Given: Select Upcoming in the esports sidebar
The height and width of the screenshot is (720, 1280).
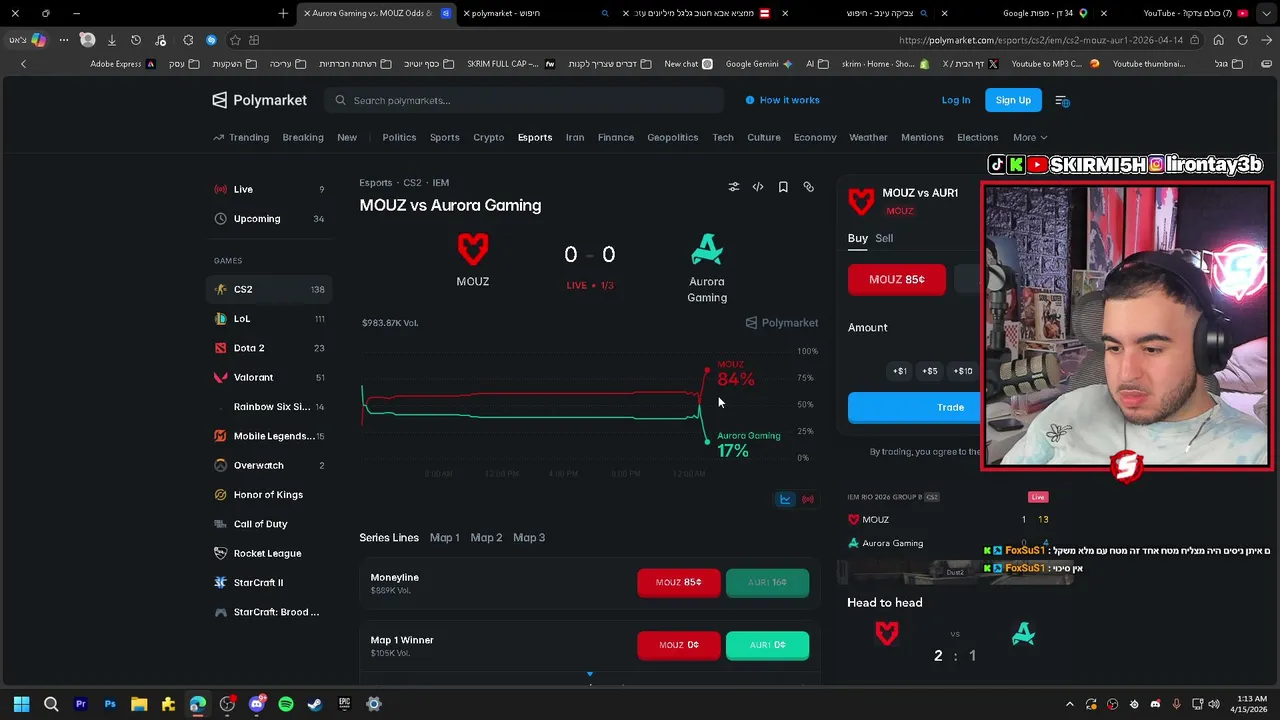Looking at the screenshot, I should pyautogui.click(x=269, y=219).
